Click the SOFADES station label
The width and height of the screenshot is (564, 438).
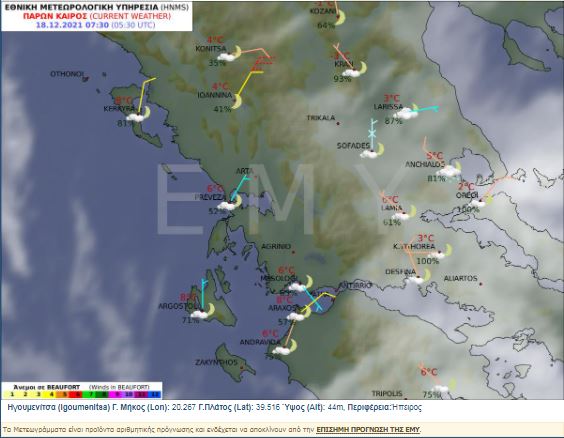point(353,146)
